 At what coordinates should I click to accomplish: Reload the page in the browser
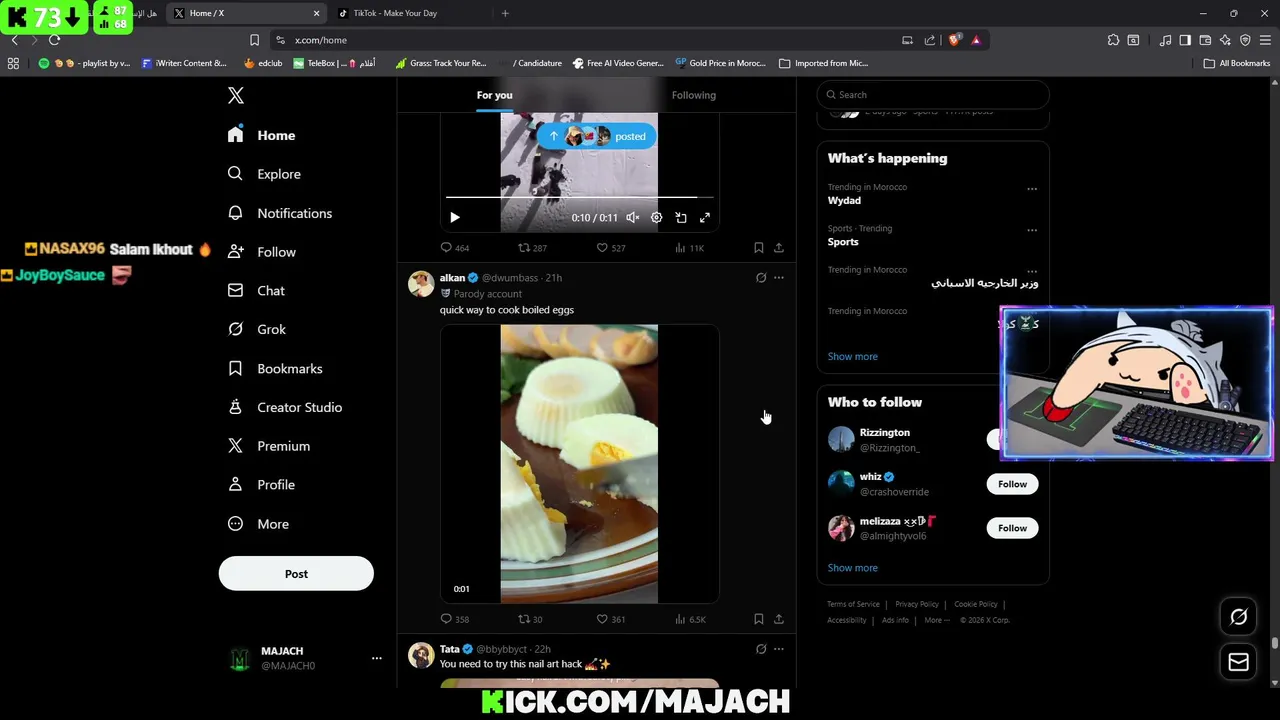(54, 40)
